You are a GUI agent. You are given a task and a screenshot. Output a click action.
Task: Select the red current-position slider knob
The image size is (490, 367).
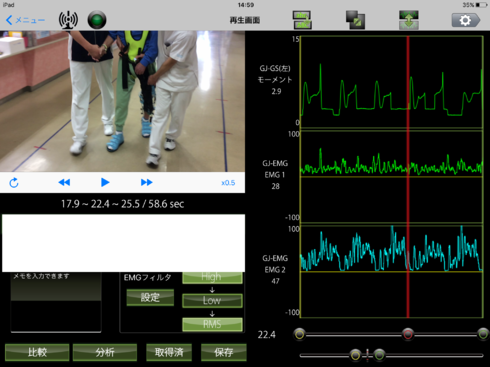click(x=408, y=334)
